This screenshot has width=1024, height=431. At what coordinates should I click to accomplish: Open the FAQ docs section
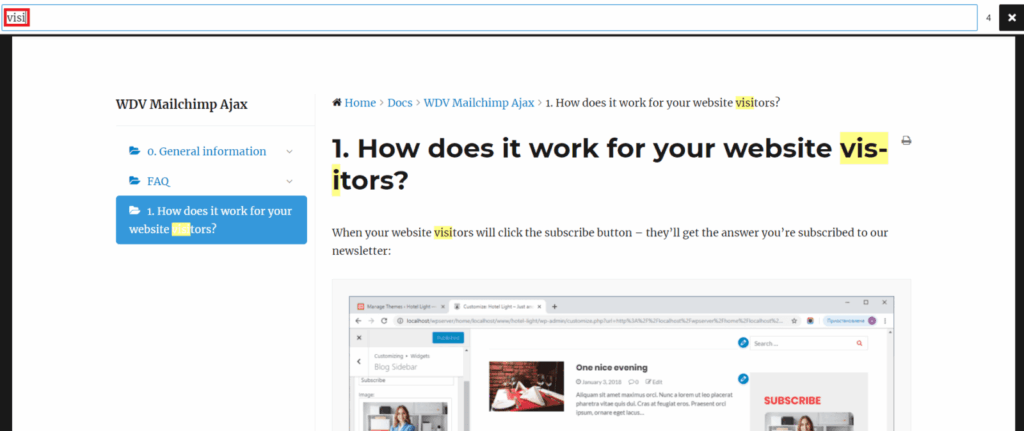click(x=158, y=182)
